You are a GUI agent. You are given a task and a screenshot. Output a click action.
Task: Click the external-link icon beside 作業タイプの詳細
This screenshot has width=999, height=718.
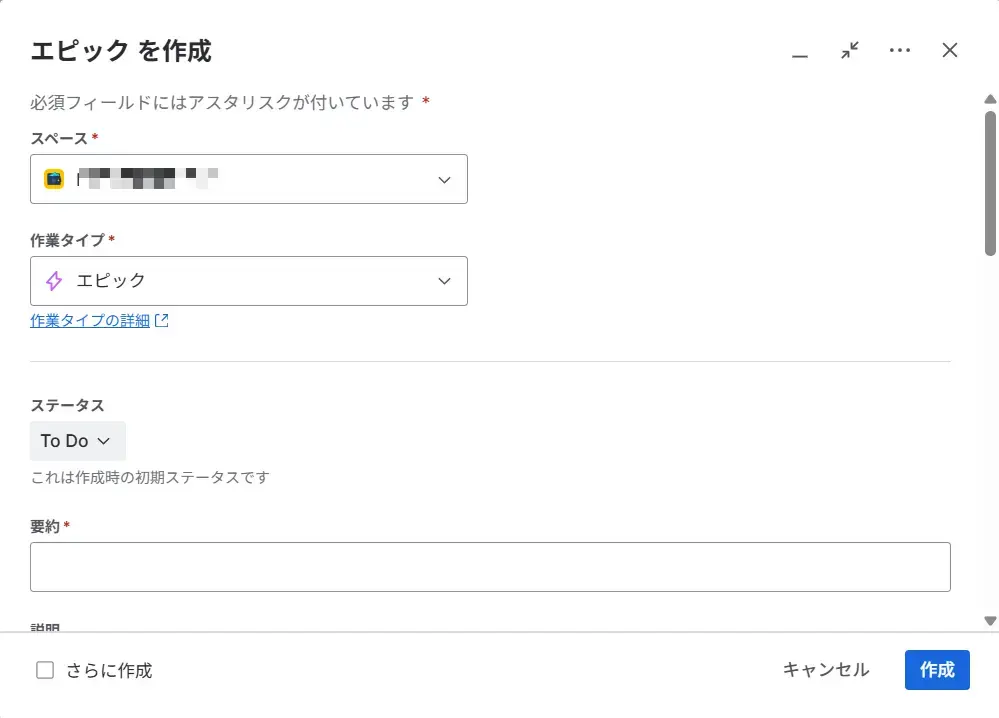tap(163, 320)
